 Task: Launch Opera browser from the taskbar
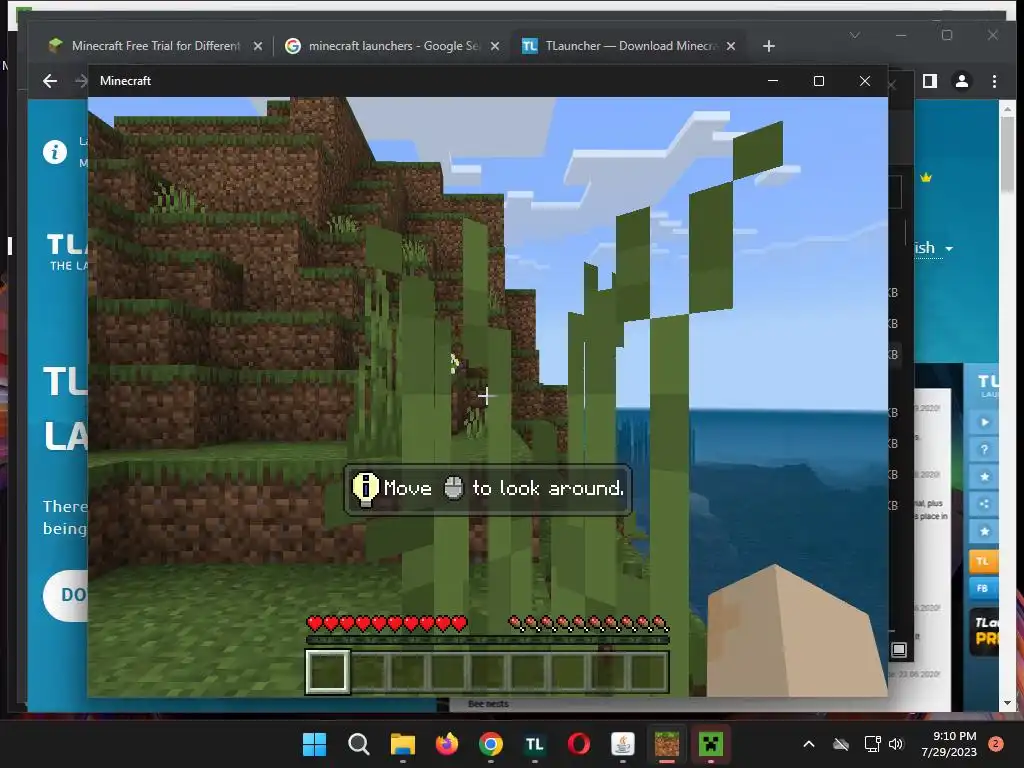[579, 744]
